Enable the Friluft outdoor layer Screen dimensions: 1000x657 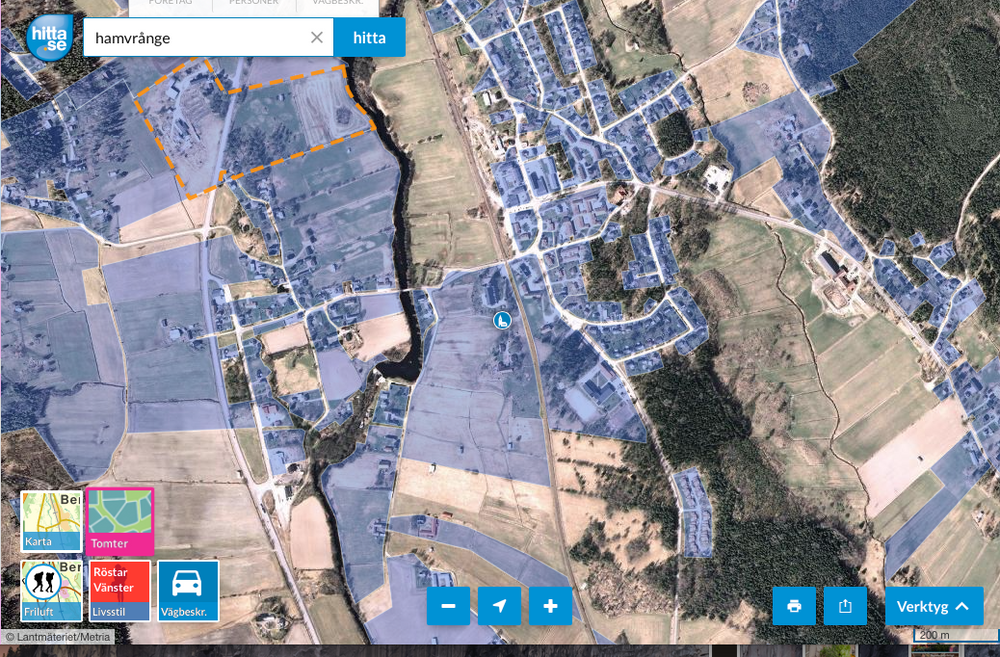51,590
